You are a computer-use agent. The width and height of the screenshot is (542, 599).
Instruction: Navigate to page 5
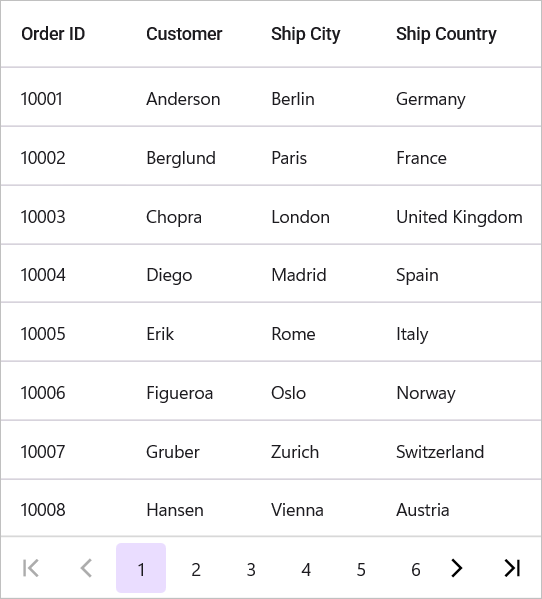(x=361, y=568)
